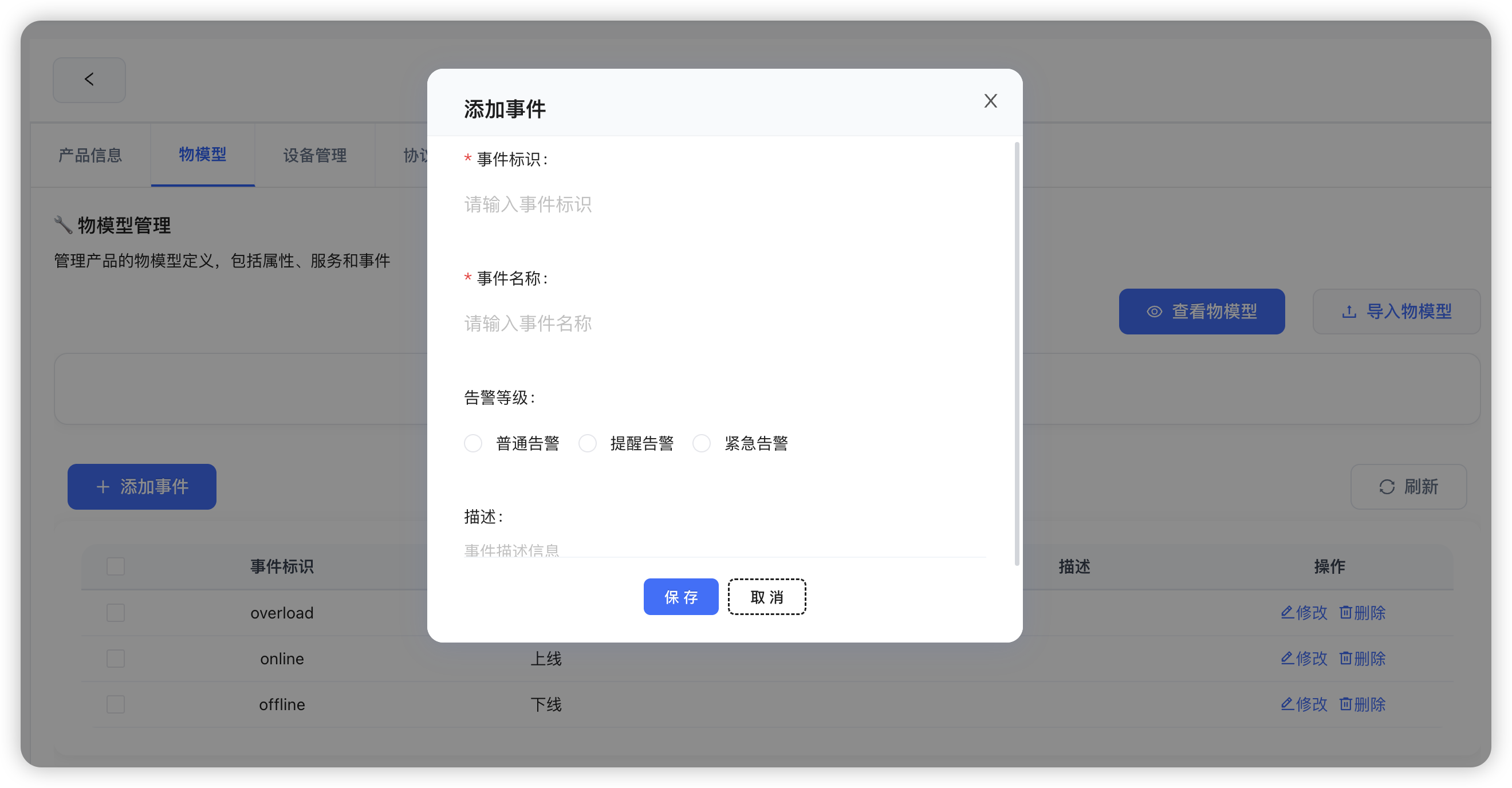Click the 保存 button to save event
1512x788 pixels.
tap(680, 597)
